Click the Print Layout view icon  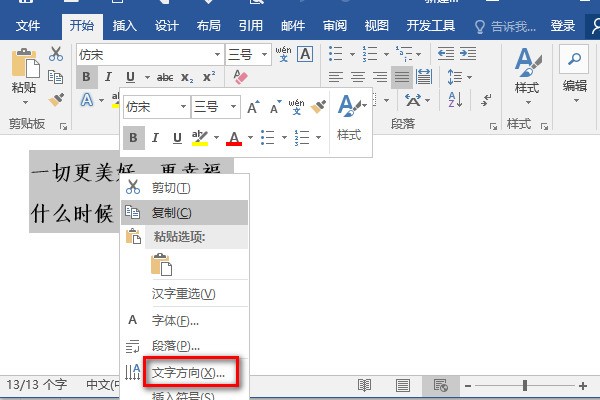click(x=403, y=385)
